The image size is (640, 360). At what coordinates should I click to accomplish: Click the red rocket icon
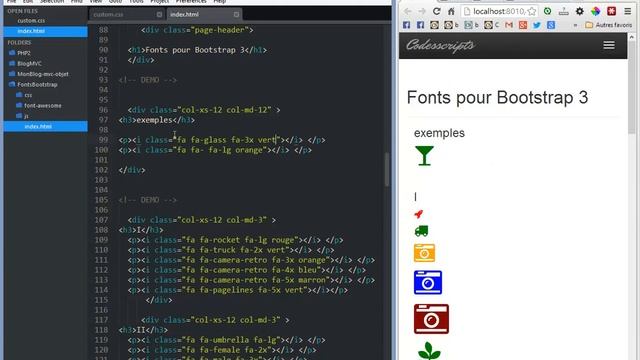418,214
